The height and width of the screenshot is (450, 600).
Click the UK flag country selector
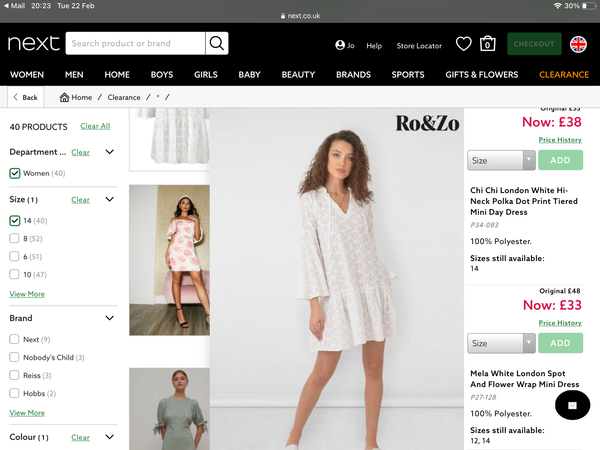pos(578,44)
